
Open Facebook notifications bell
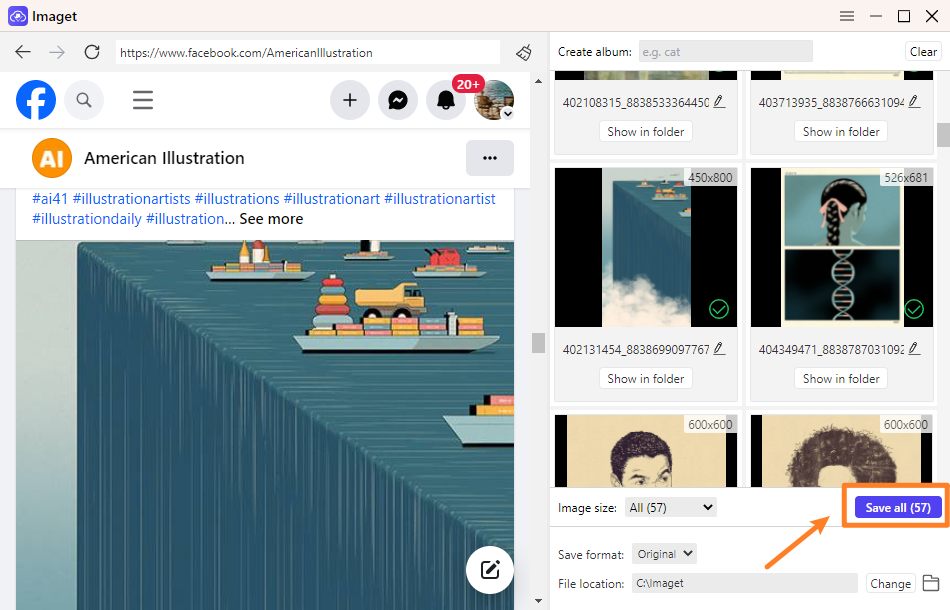[446, 100]
